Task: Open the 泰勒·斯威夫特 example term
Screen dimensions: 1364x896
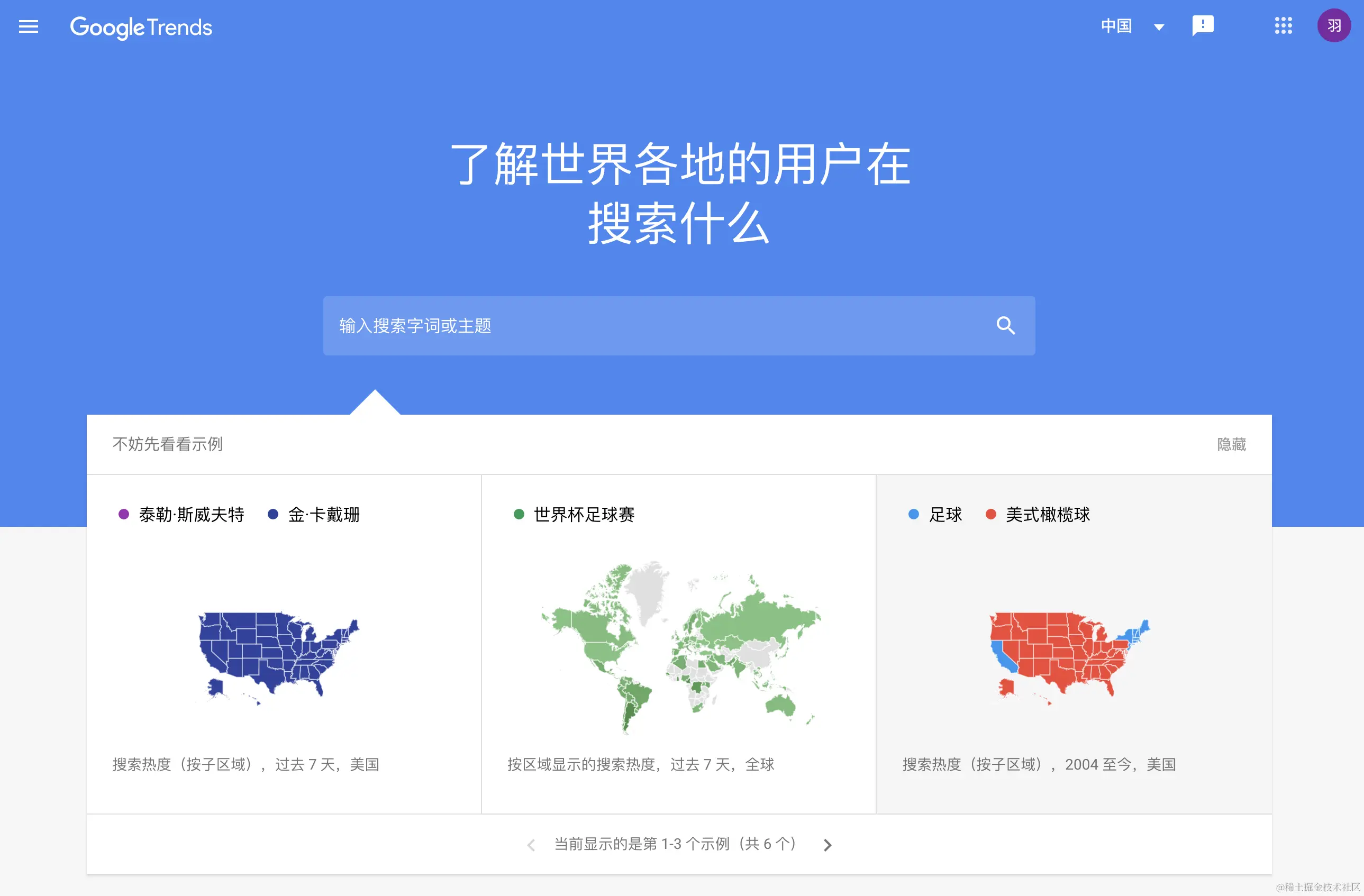Action: (192, 515)
